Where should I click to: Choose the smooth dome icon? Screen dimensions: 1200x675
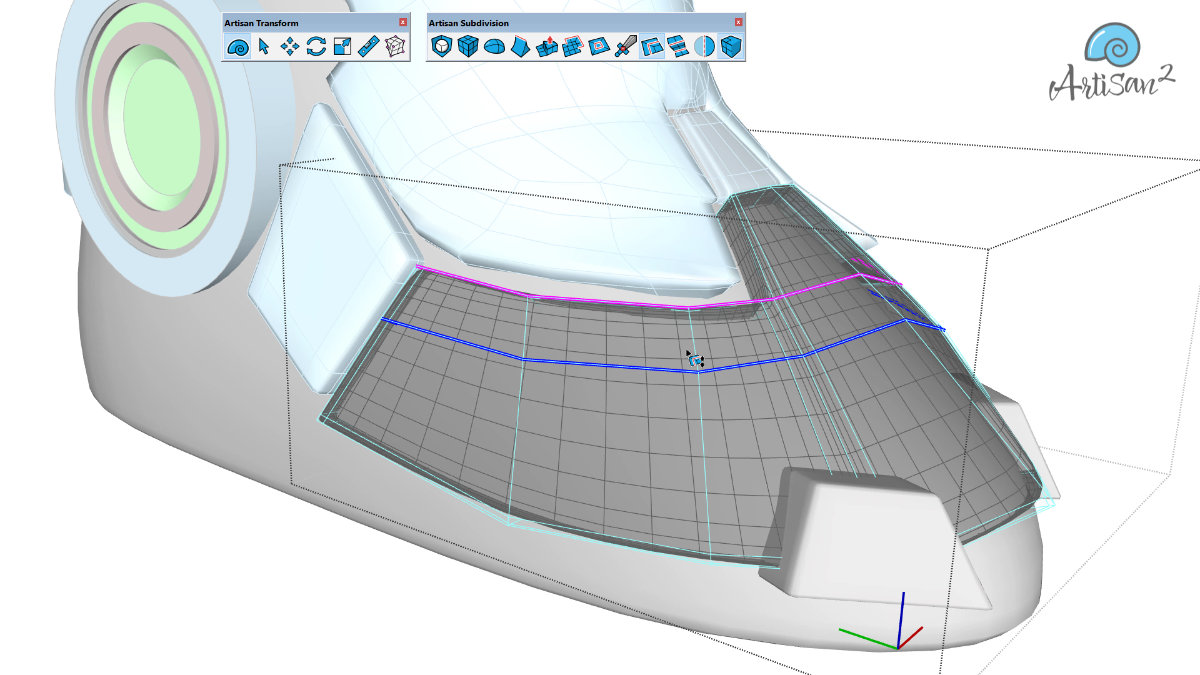pyautogui.click(x=494, y=46)
